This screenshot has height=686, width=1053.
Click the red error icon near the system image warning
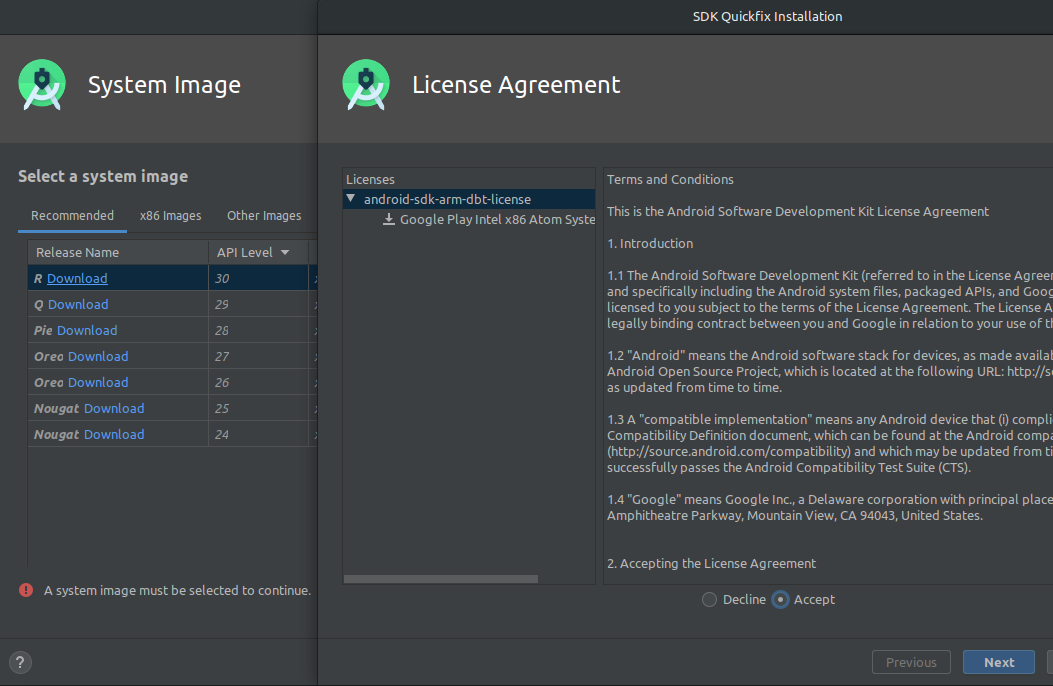coord(26,590)
